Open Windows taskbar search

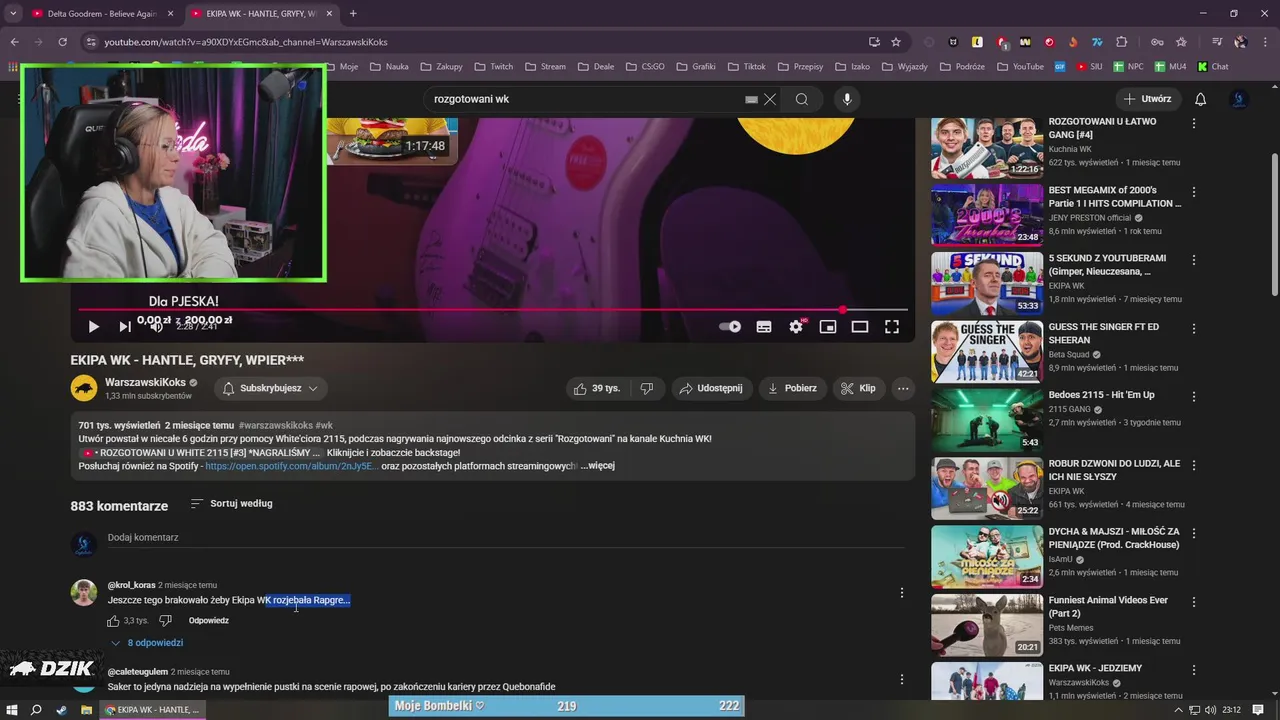[x=36, y=710]
